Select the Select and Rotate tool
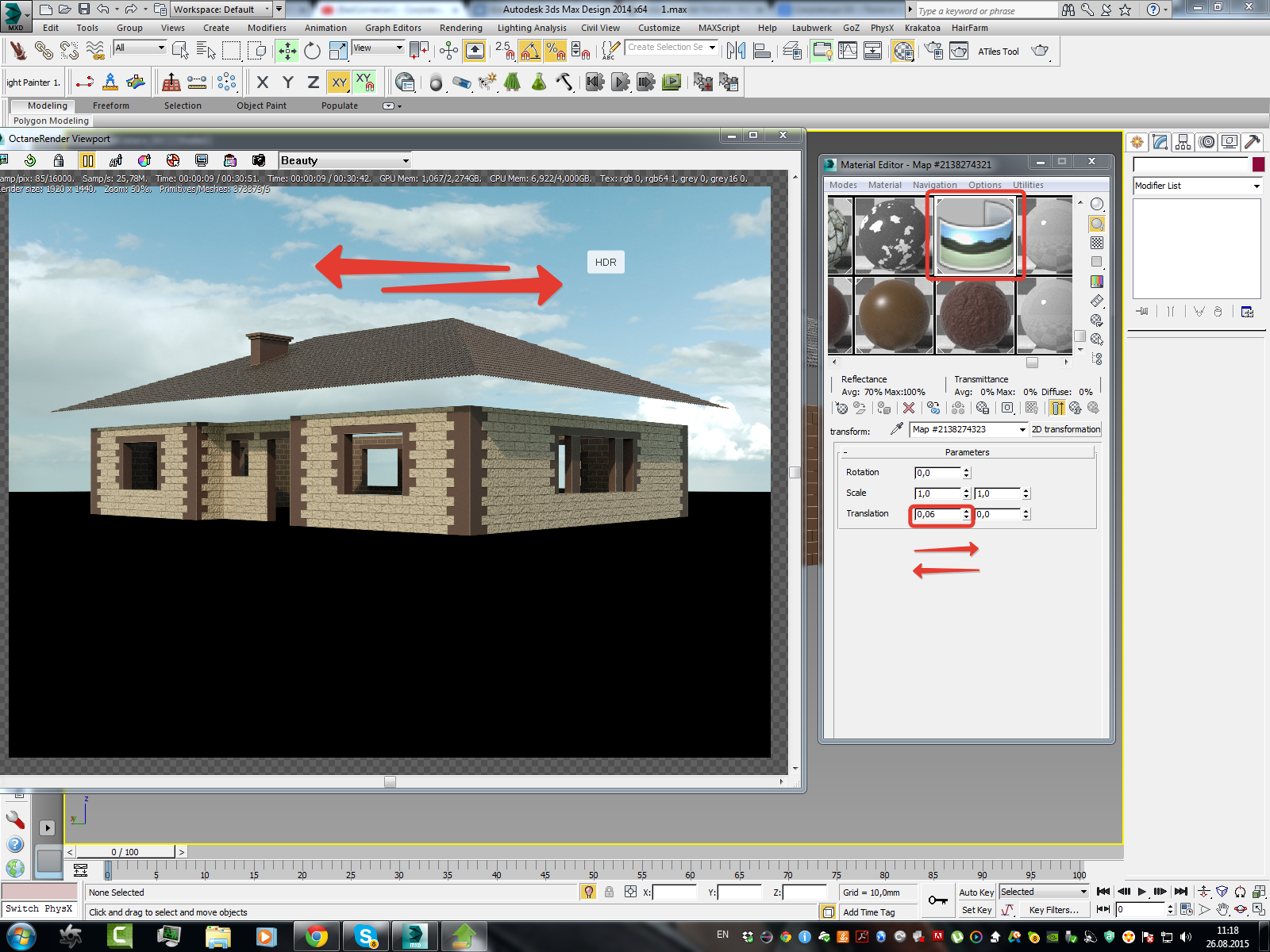This screenshot has height=952, width=1270. coord(312,51)
